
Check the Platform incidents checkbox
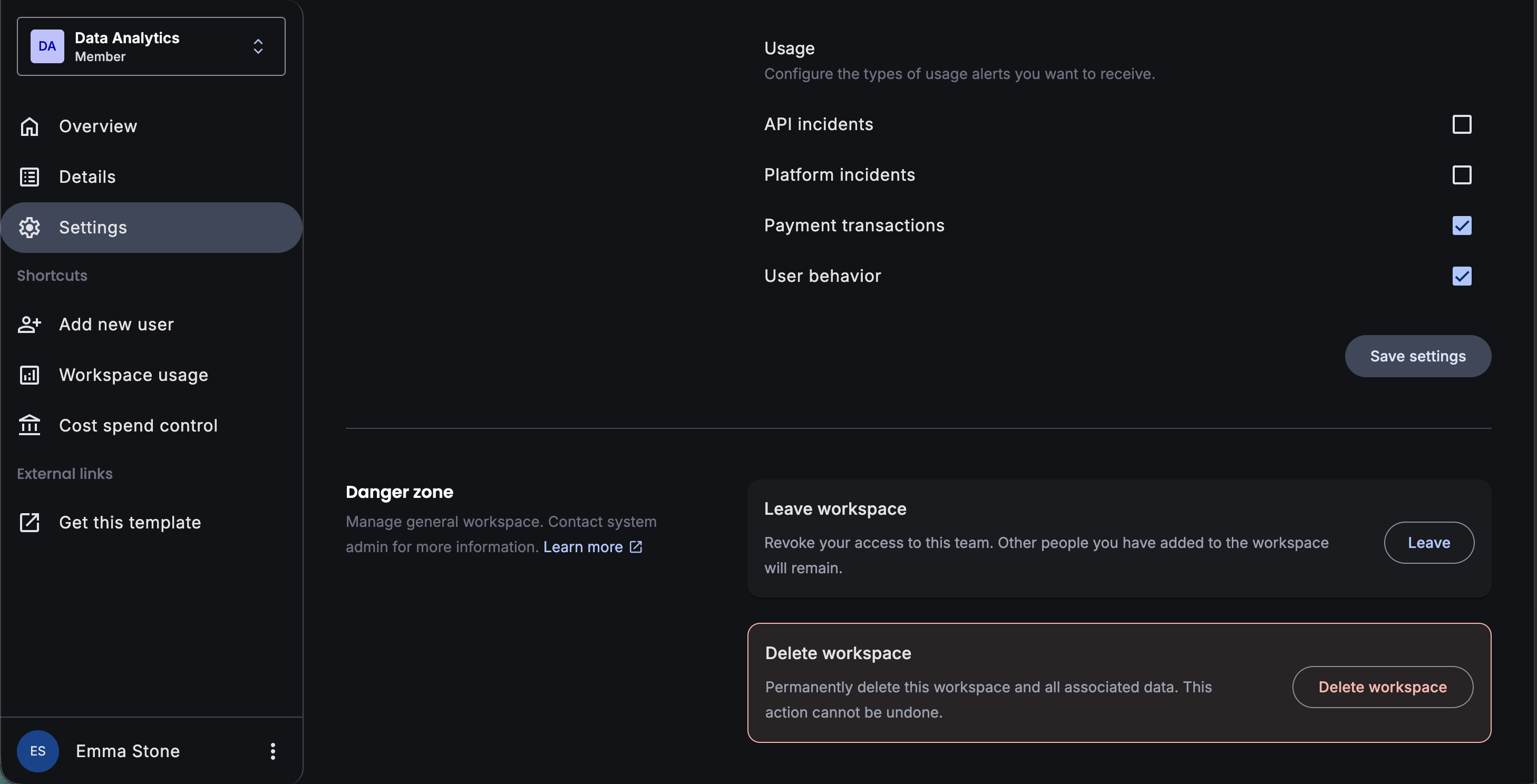(1461, 175)
